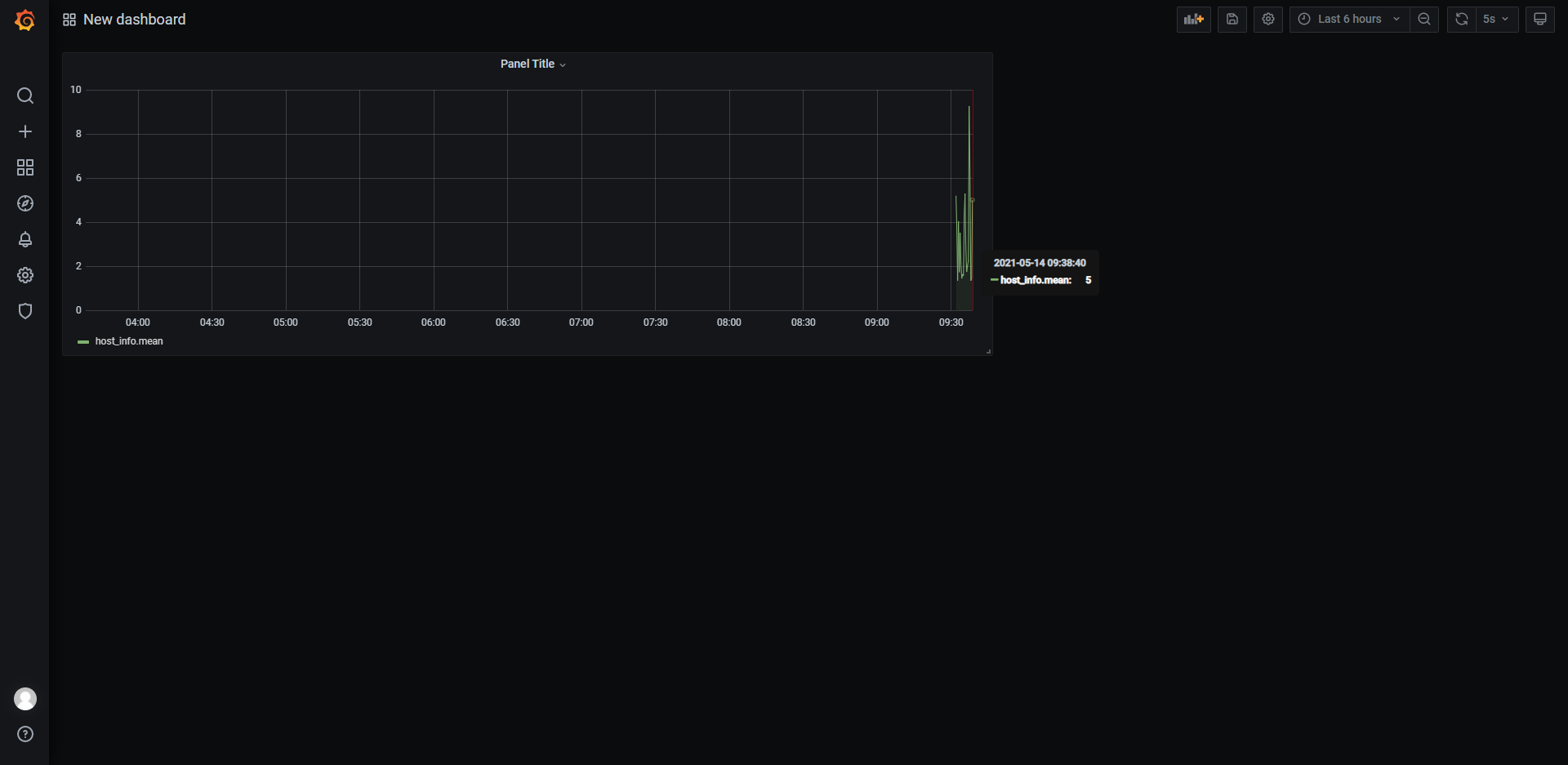
Task: Open the Help question mark icon
Action: tap(25, 734)
